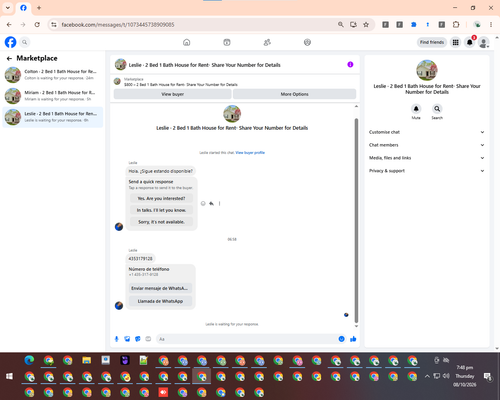
Task: Bookmark this page with the star icon
Action: tap(366, 25)
